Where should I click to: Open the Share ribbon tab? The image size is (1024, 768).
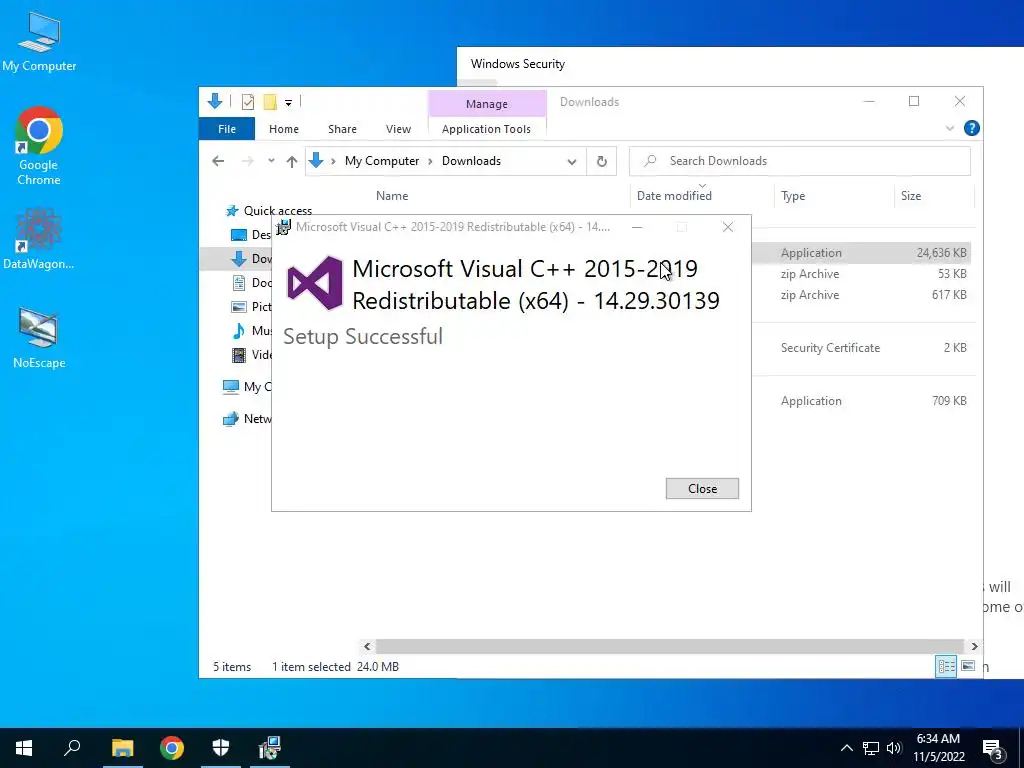click(x=342, y=129)
